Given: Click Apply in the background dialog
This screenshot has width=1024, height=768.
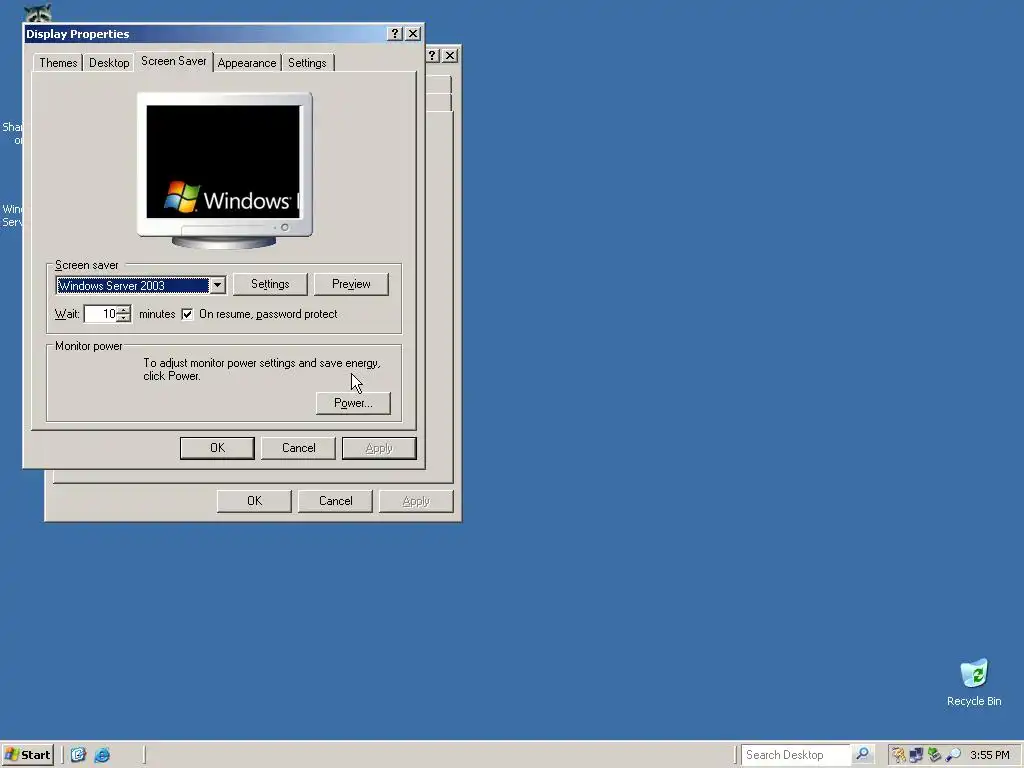Looking at the screenshot, I should pos(416,501).
